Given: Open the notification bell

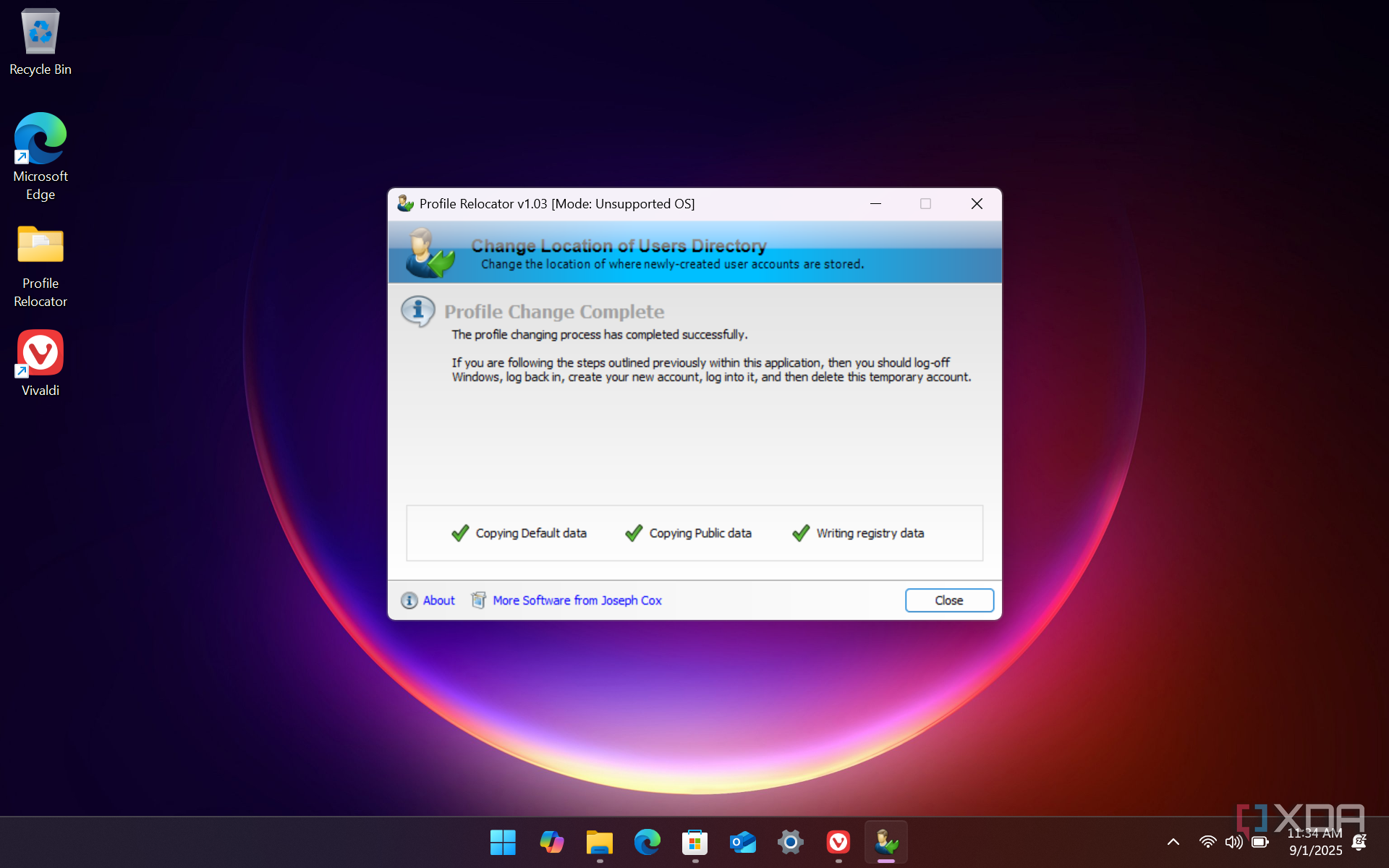Looking at the screenshot, I should pos(1359,842).
